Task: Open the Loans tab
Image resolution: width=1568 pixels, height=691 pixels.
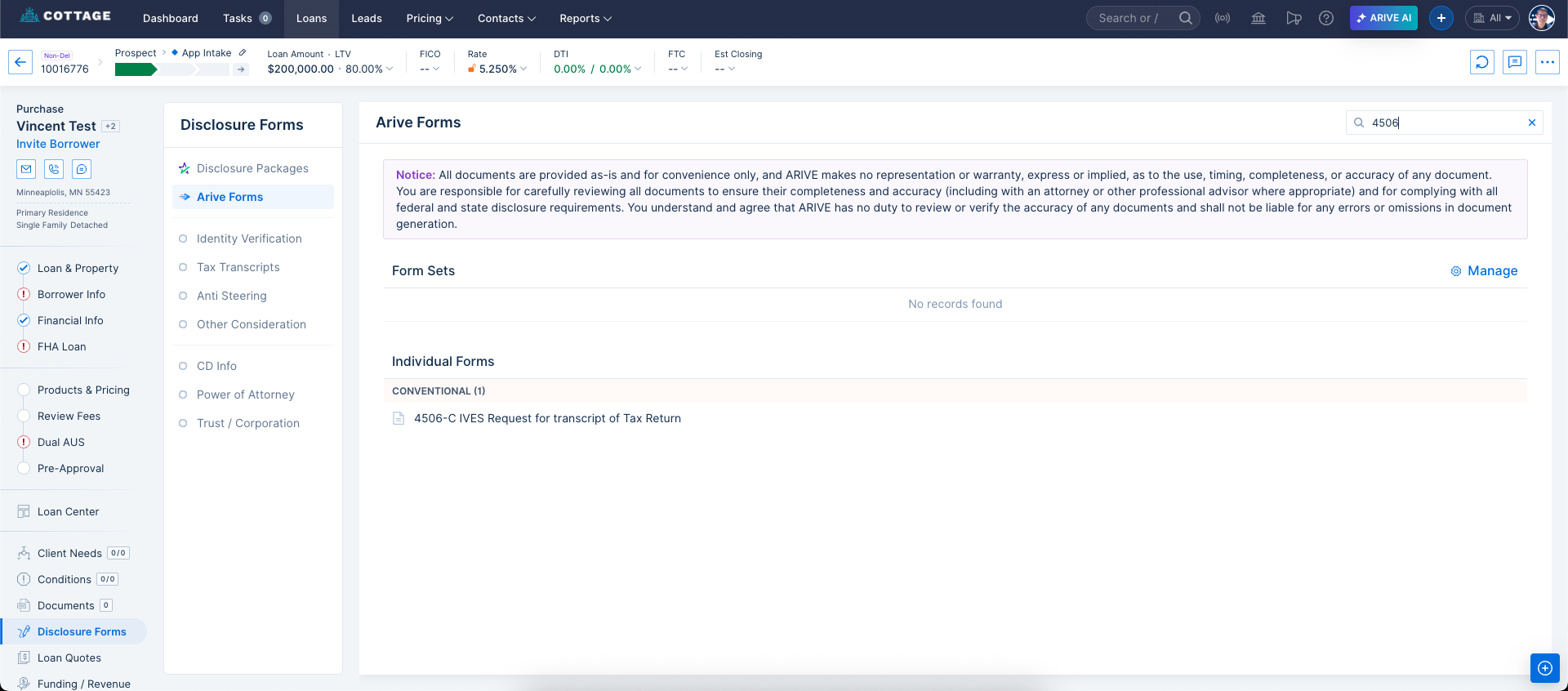Action: coord(311,18)
